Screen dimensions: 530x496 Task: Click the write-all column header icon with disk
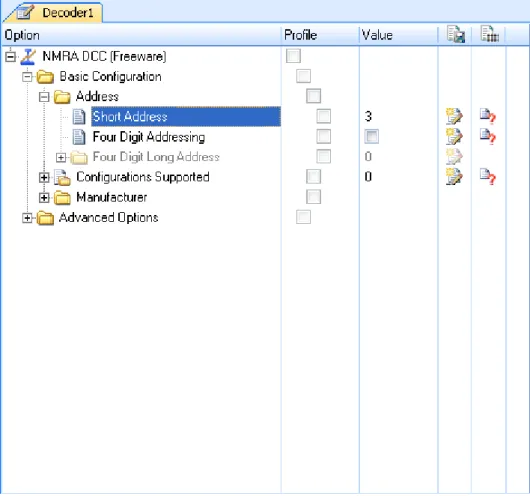[x=456, y=34]
